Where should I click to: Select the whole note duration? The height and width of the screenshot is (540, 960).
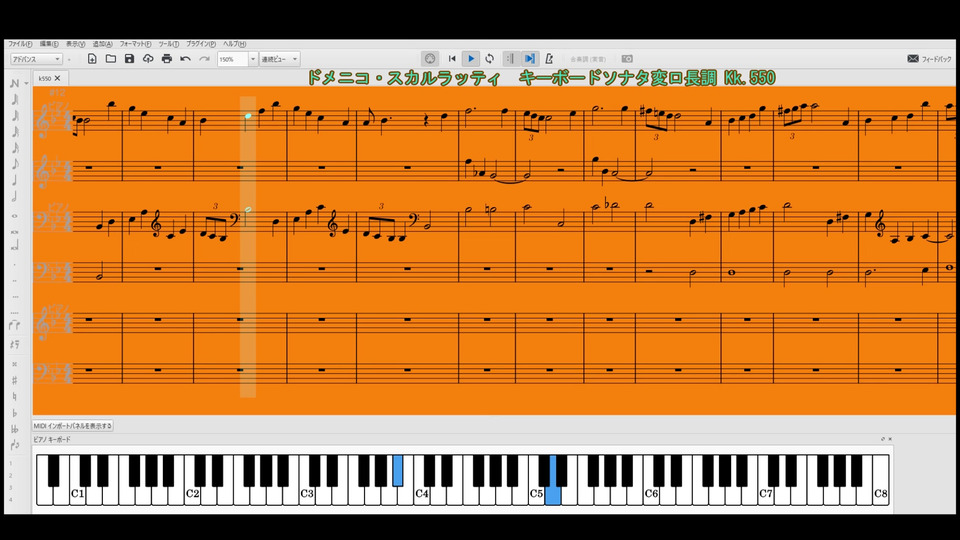pyautogui.click(x=15, y=216)
